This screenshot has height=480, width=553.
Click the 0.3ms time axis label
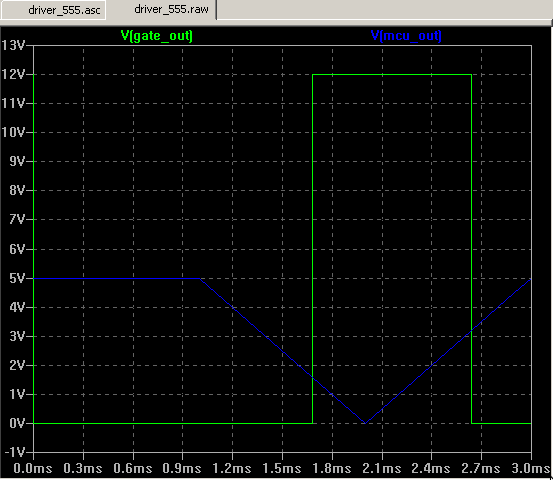pos(83,469)
